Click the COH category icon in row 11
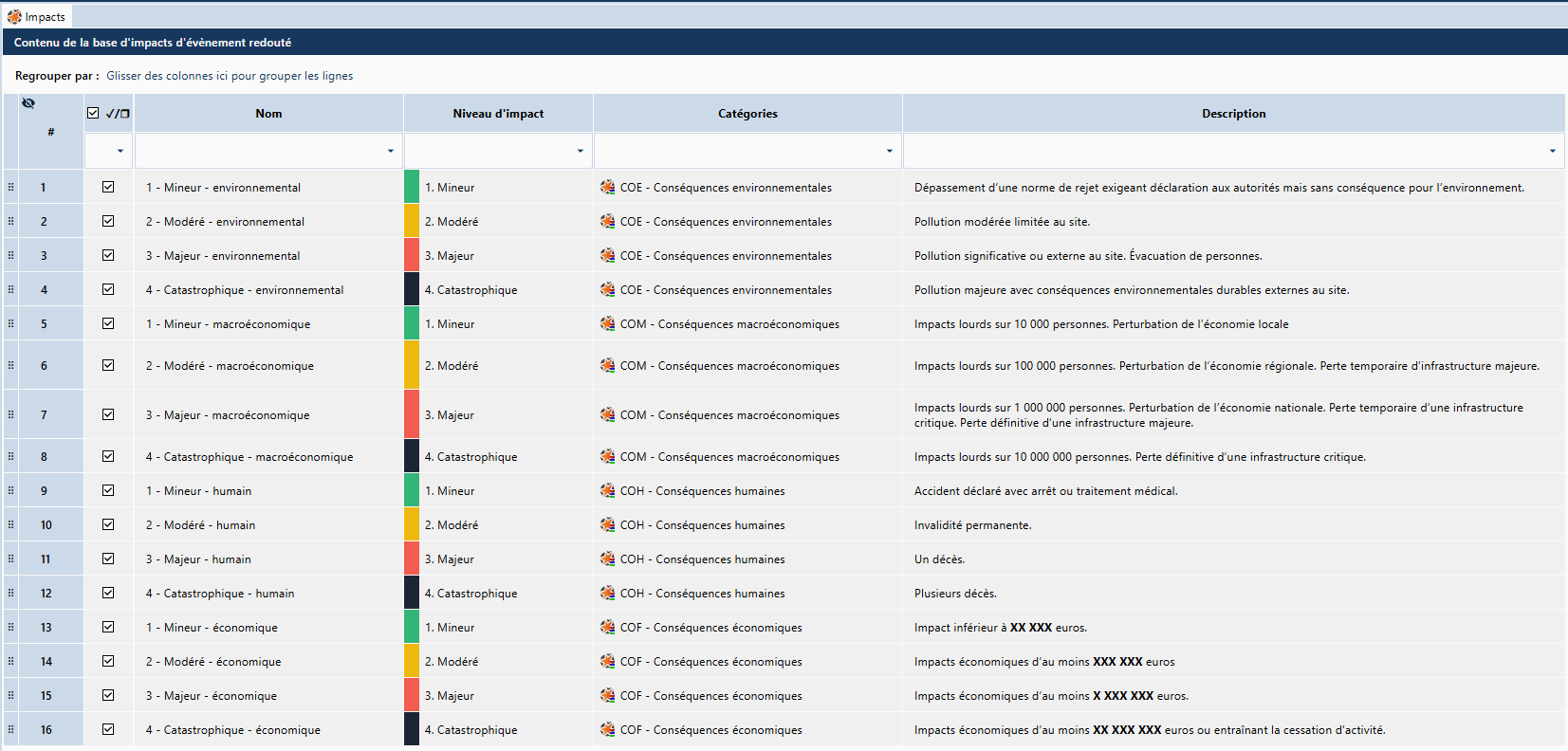 click(x=607, y=559)
